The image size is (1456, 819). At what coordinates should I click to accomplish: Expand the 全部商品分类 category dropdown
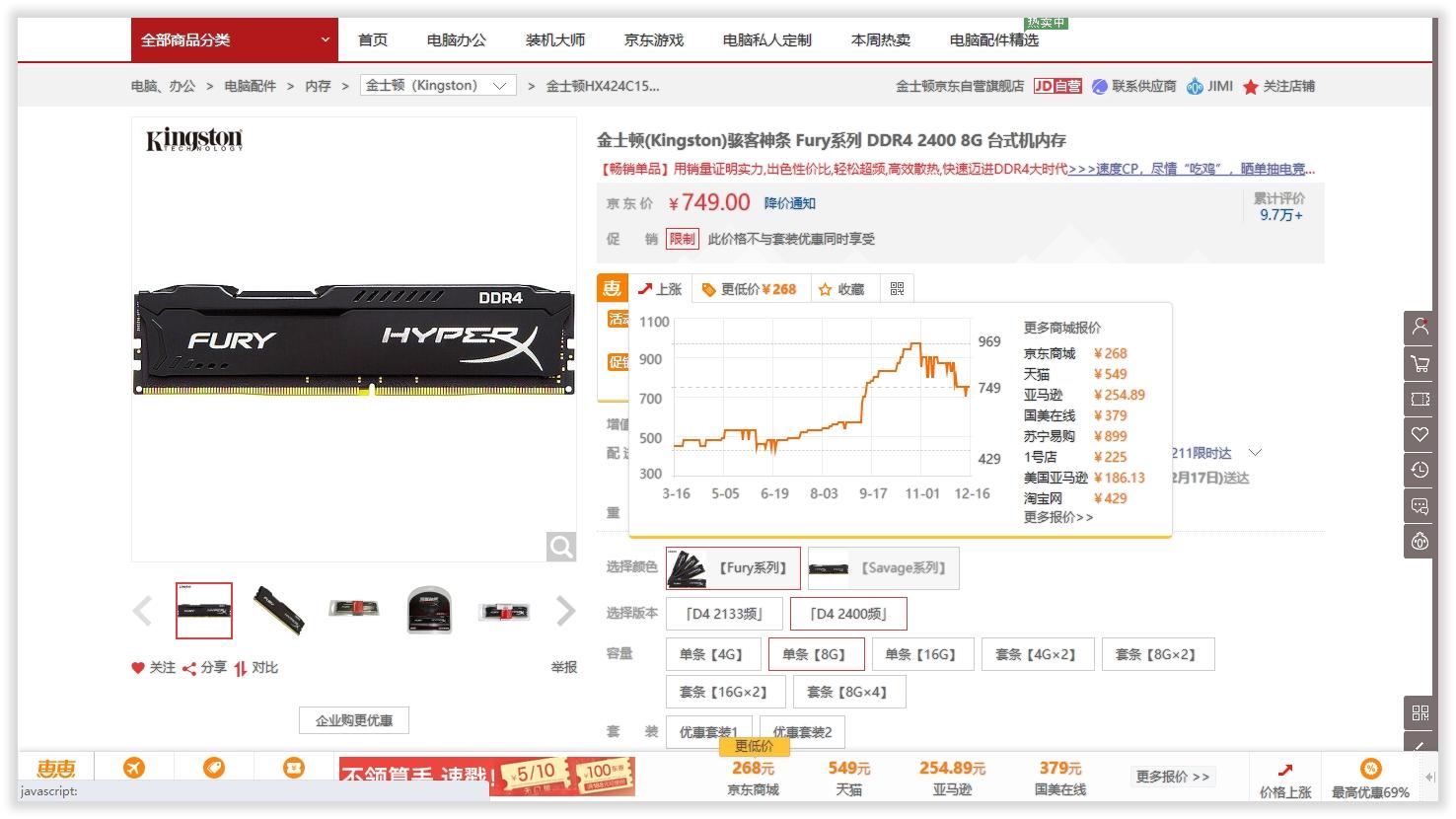pos(235,39)
